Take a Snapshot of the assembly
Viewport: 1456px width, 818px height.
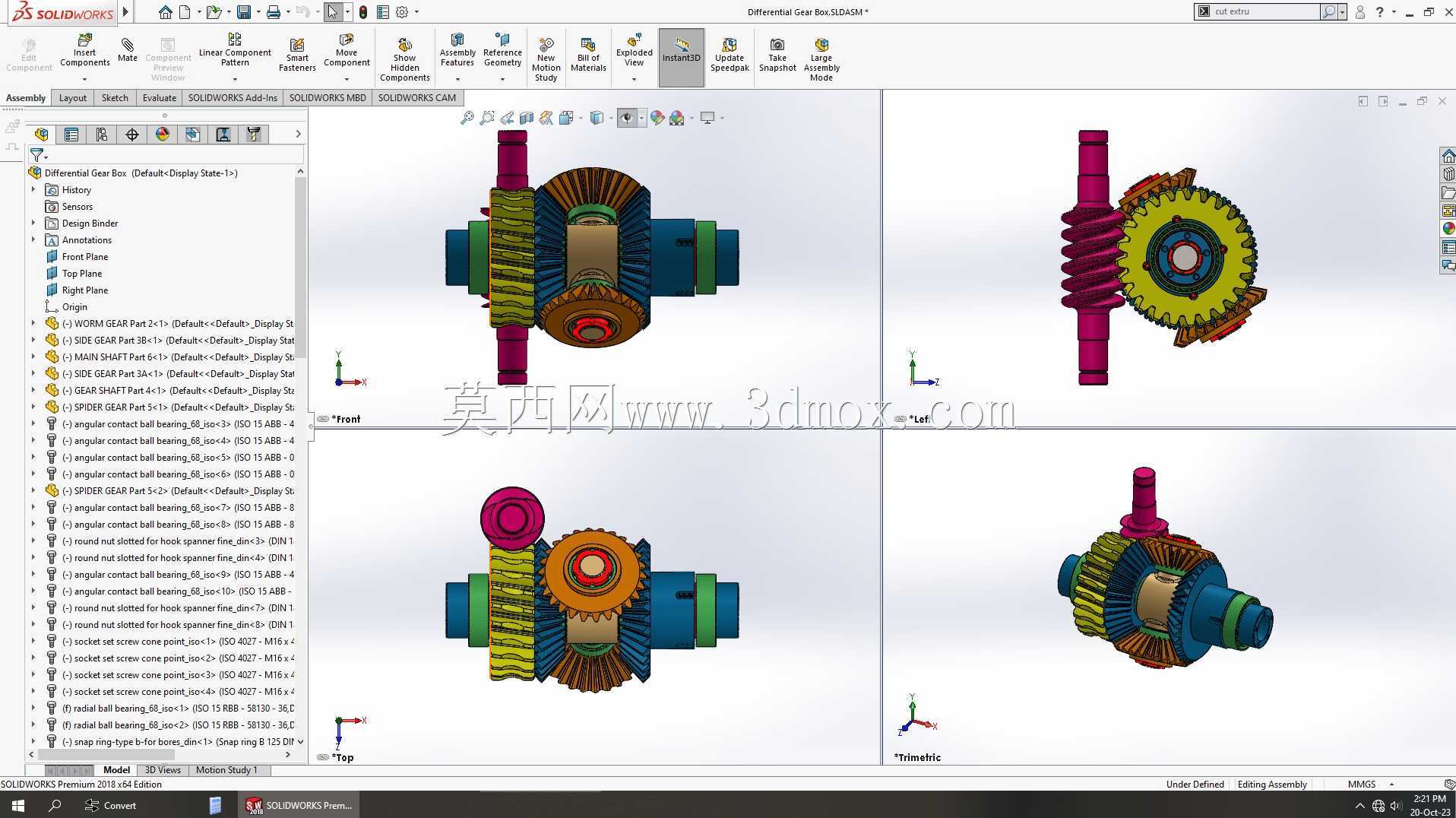pos(777,54)
